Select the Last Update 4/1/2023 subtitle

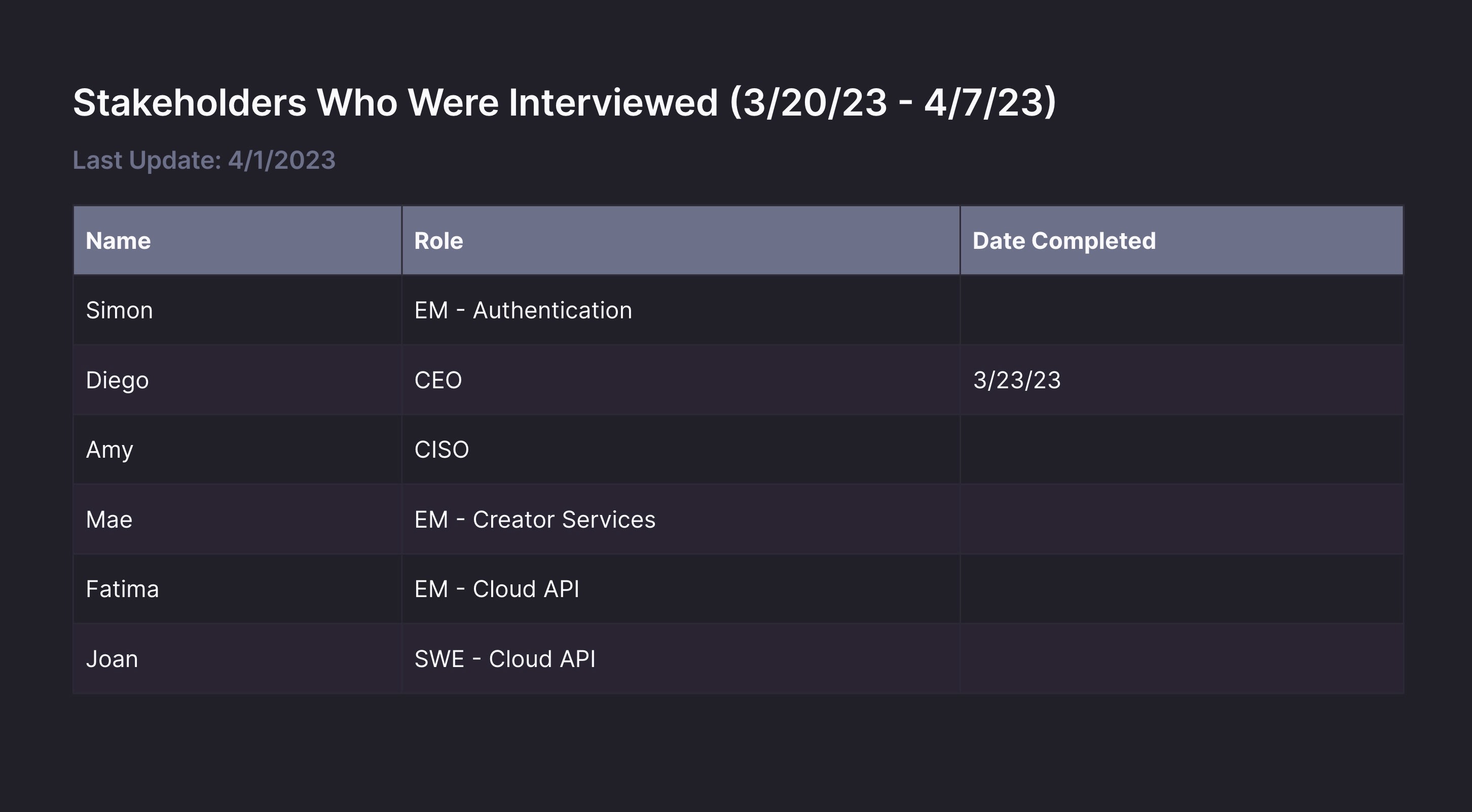click(204, 161)
